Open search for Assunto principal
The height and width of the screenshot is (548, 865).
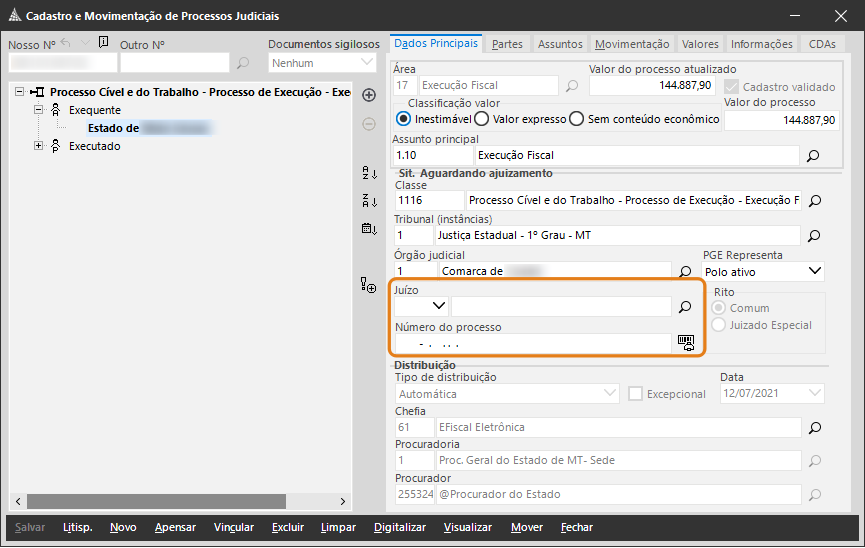click(813, 156)
